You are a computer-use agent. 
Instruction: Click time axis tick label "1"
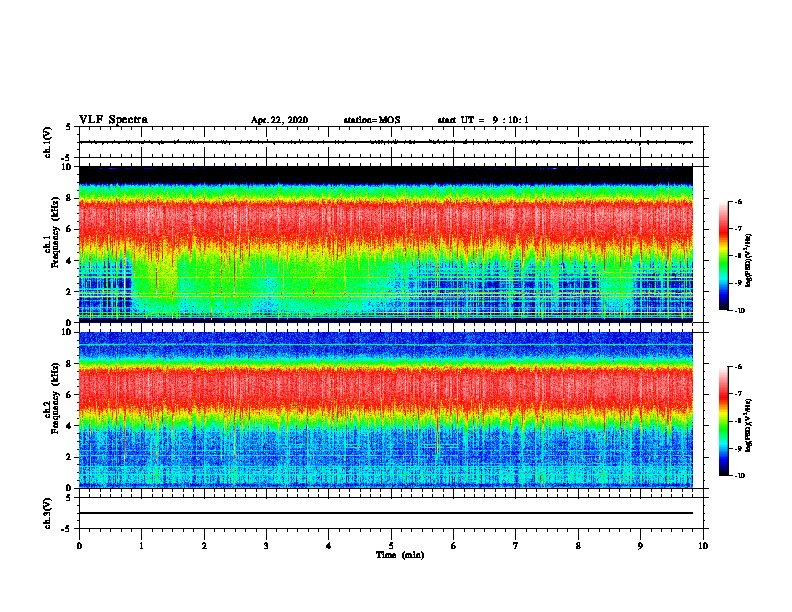(x=141, y=546)
